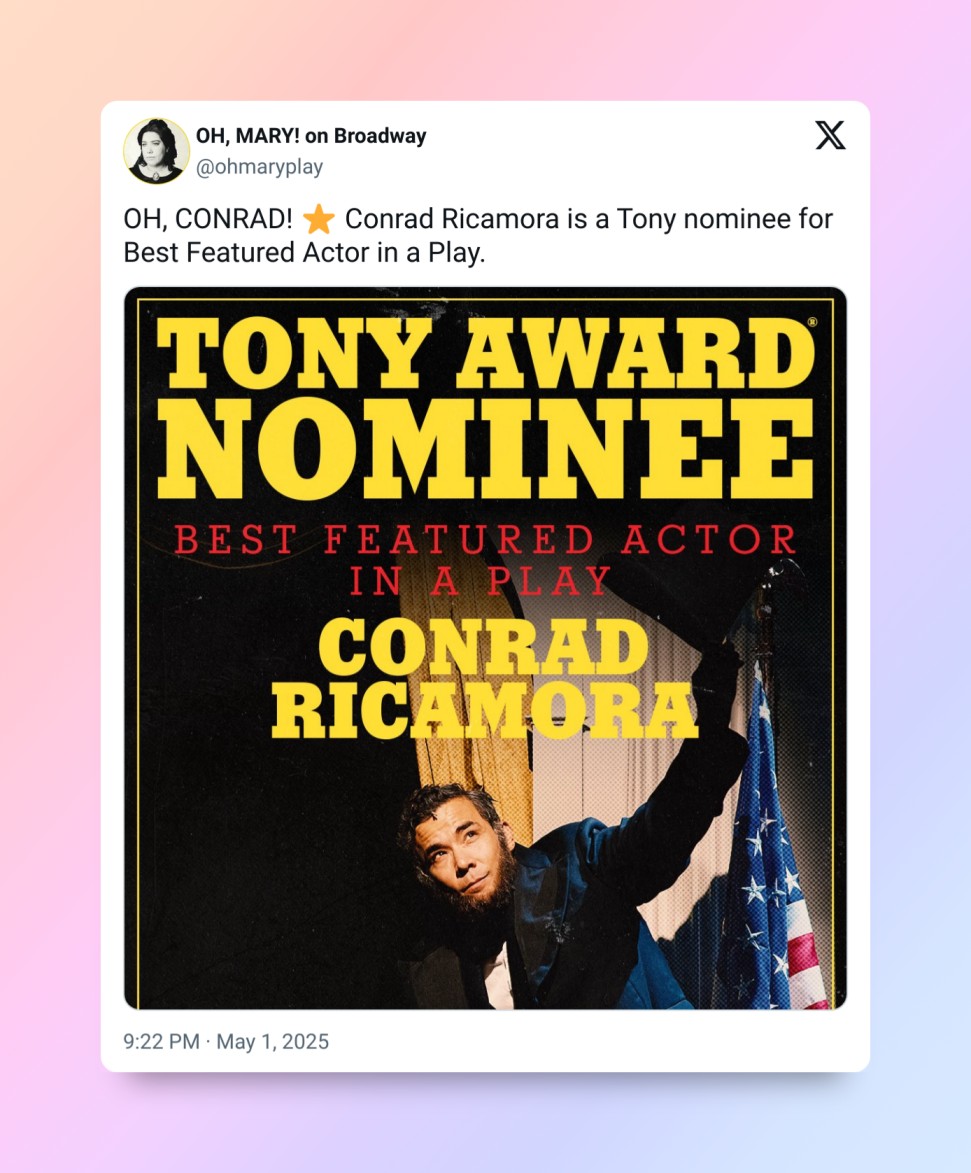971x1173 pixels.
Task: Click the X logo icon
Action: (830, 136)
